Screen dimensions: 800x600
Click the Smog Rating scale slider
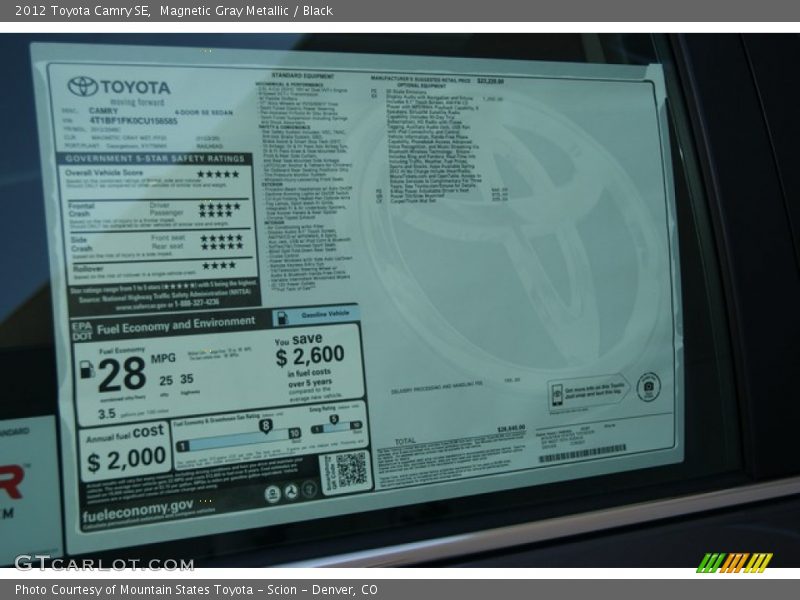point(332,424)
